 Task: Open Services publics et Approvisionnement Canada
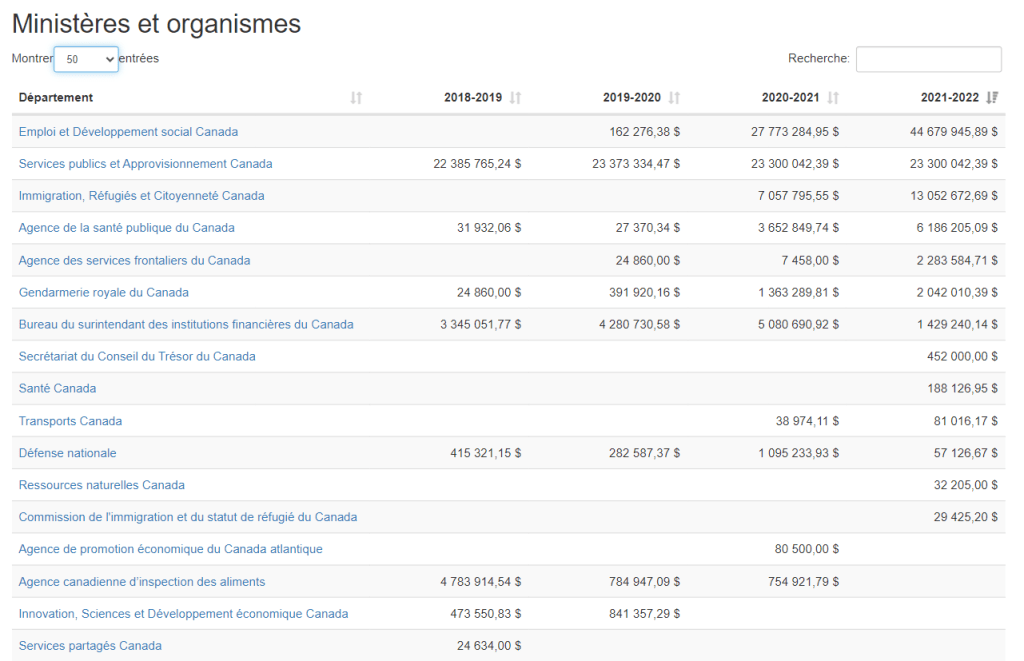[145, 164]
